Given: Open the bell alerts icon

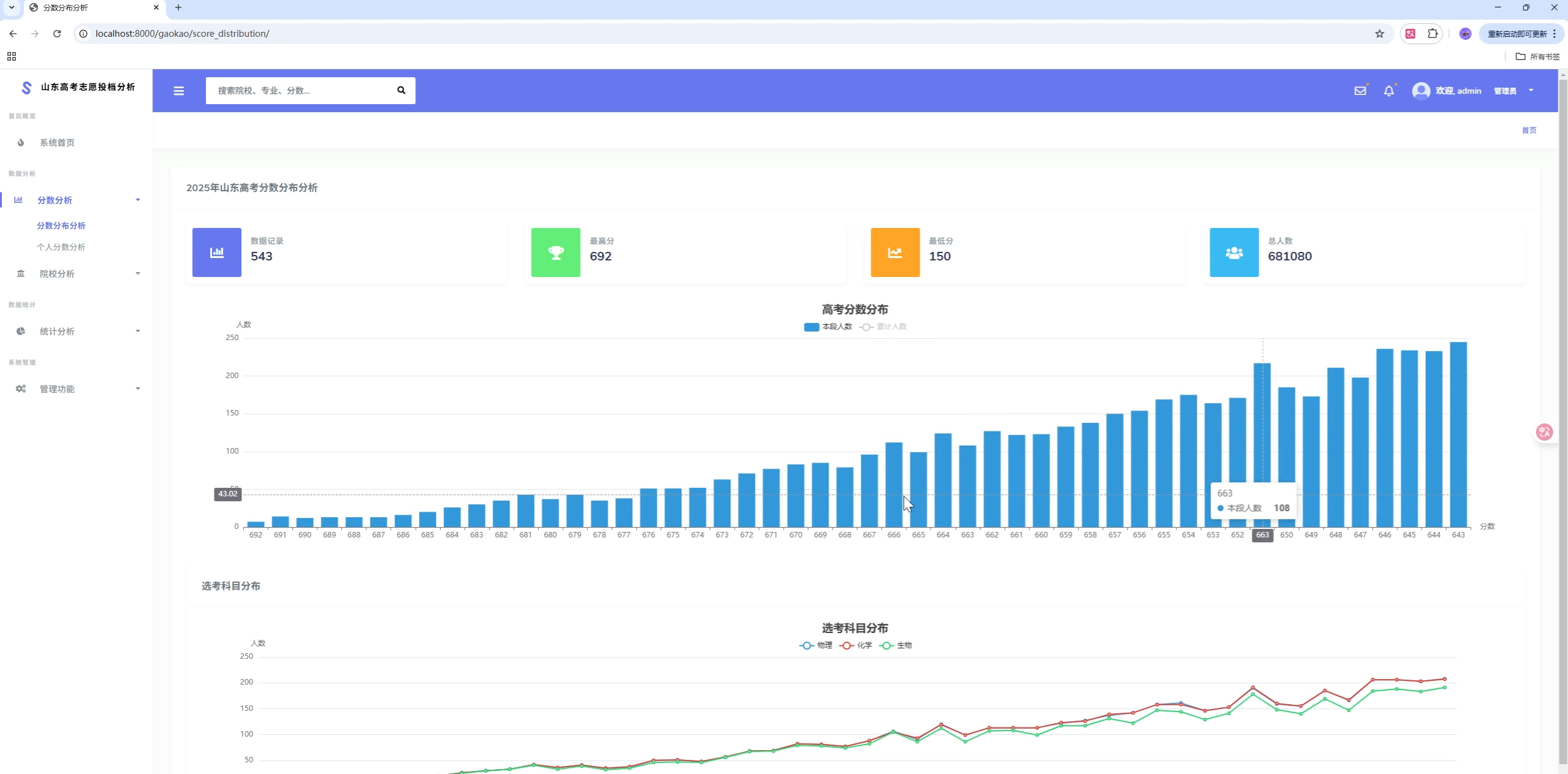Looking at the screenshot, I should tap(1389, 91).
